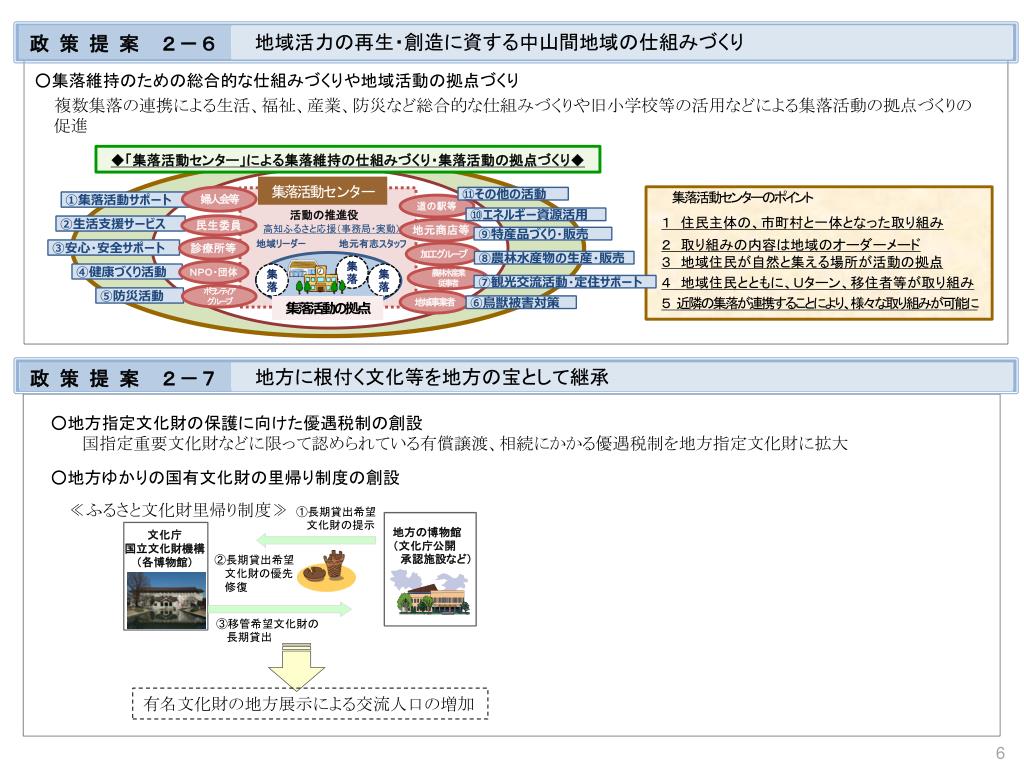
Task: Click the museum photo under 文化庁
Action: (x=166, y=598)
